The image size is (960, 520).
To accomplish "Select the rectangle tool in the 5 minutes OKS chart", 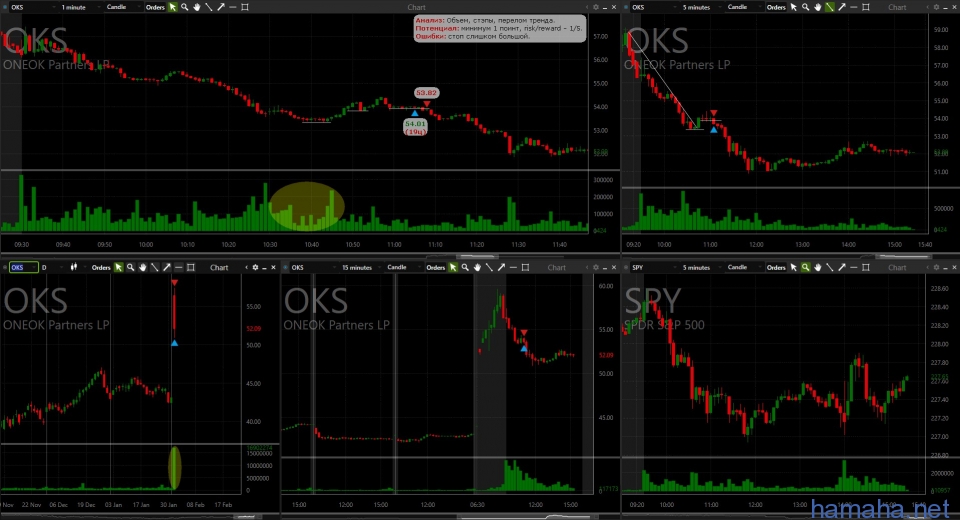I will [x=866, y=7].
